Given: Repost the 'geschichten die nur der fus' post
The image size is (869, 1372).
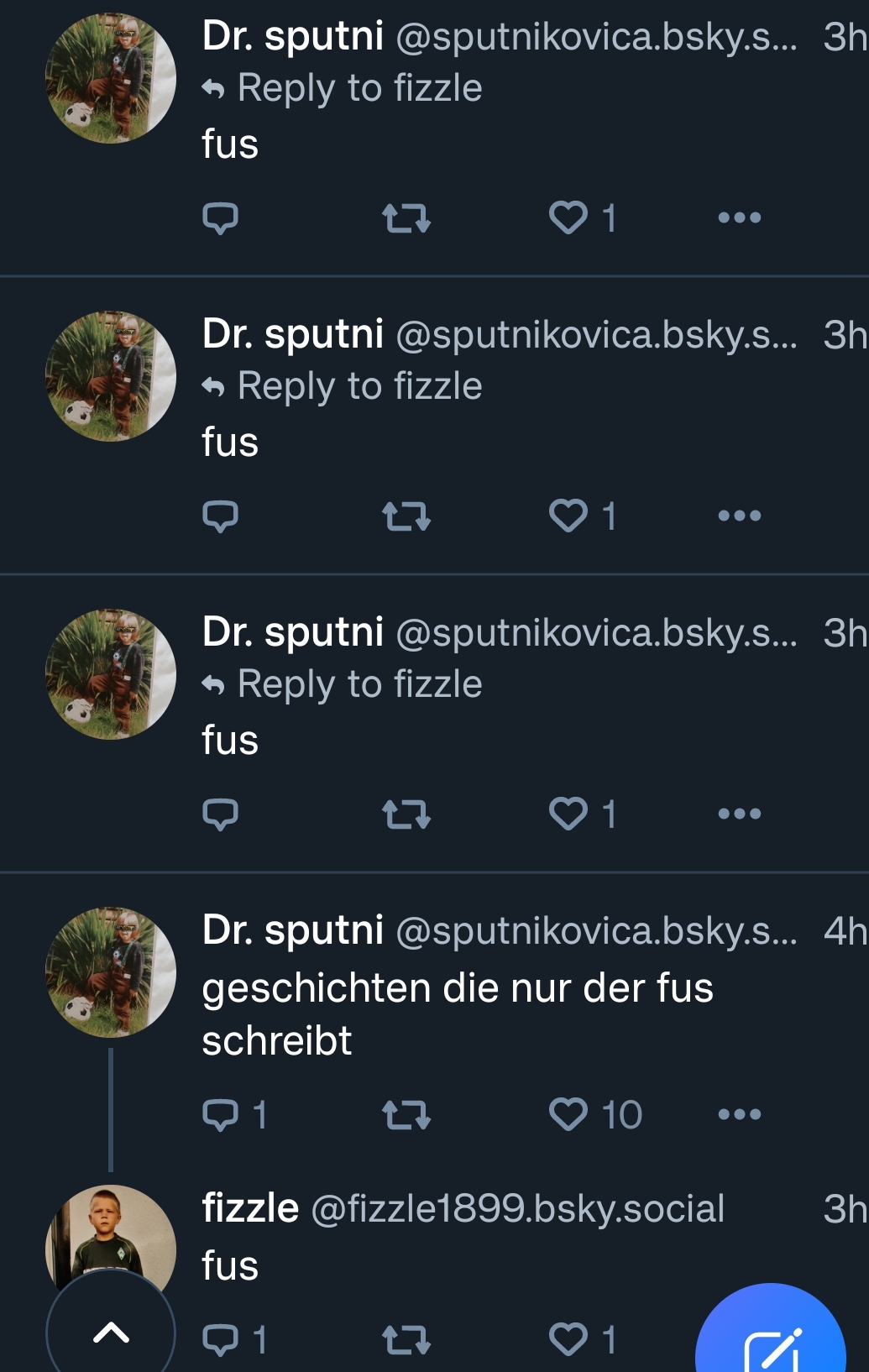Looking at the screenshot, I should (406, 1115).
